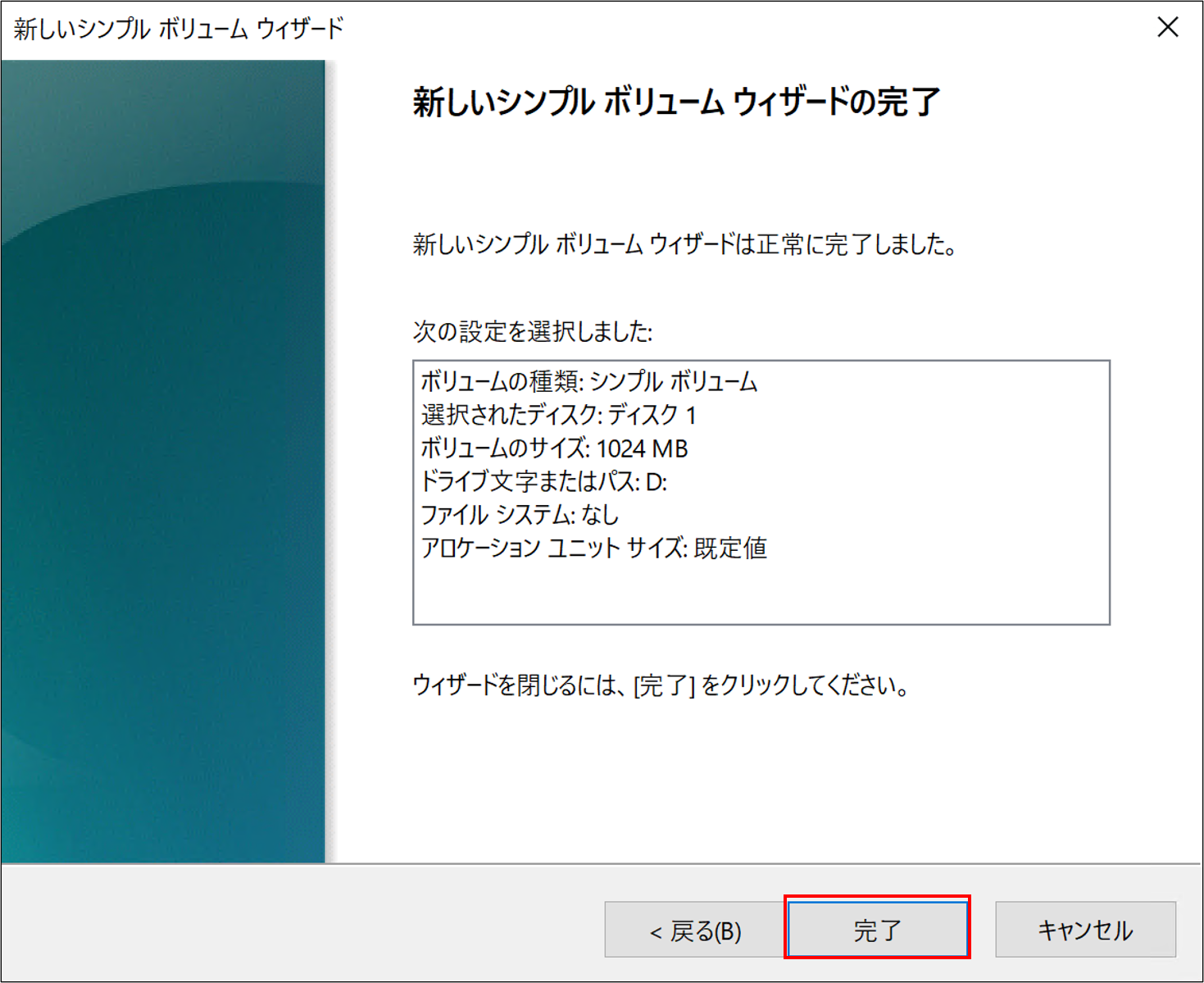Screen dimensions: 1204x983
Task: Close the wizard with the X icon
Action: (1167, 28)
